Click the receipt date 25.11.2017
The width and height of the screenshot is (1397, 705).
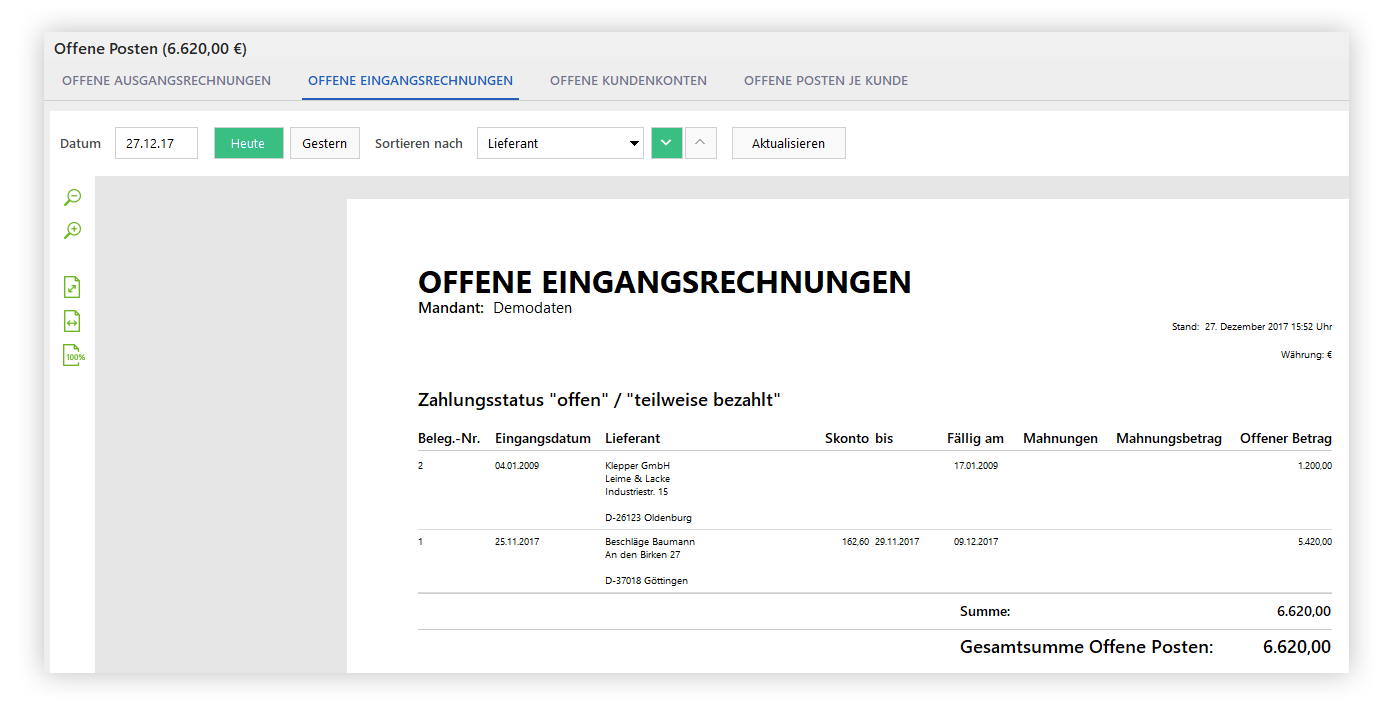point(517,542)
